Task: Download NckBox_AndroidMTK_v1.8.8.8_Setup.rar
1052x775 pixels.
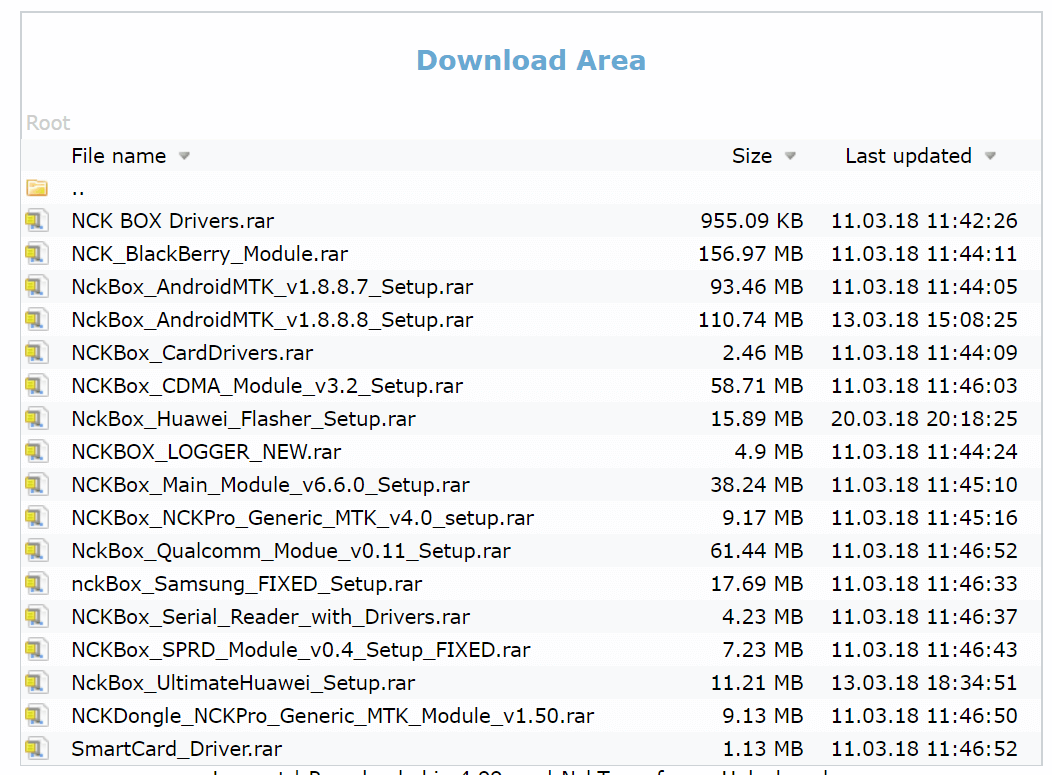Action: [x=272, y=320]
